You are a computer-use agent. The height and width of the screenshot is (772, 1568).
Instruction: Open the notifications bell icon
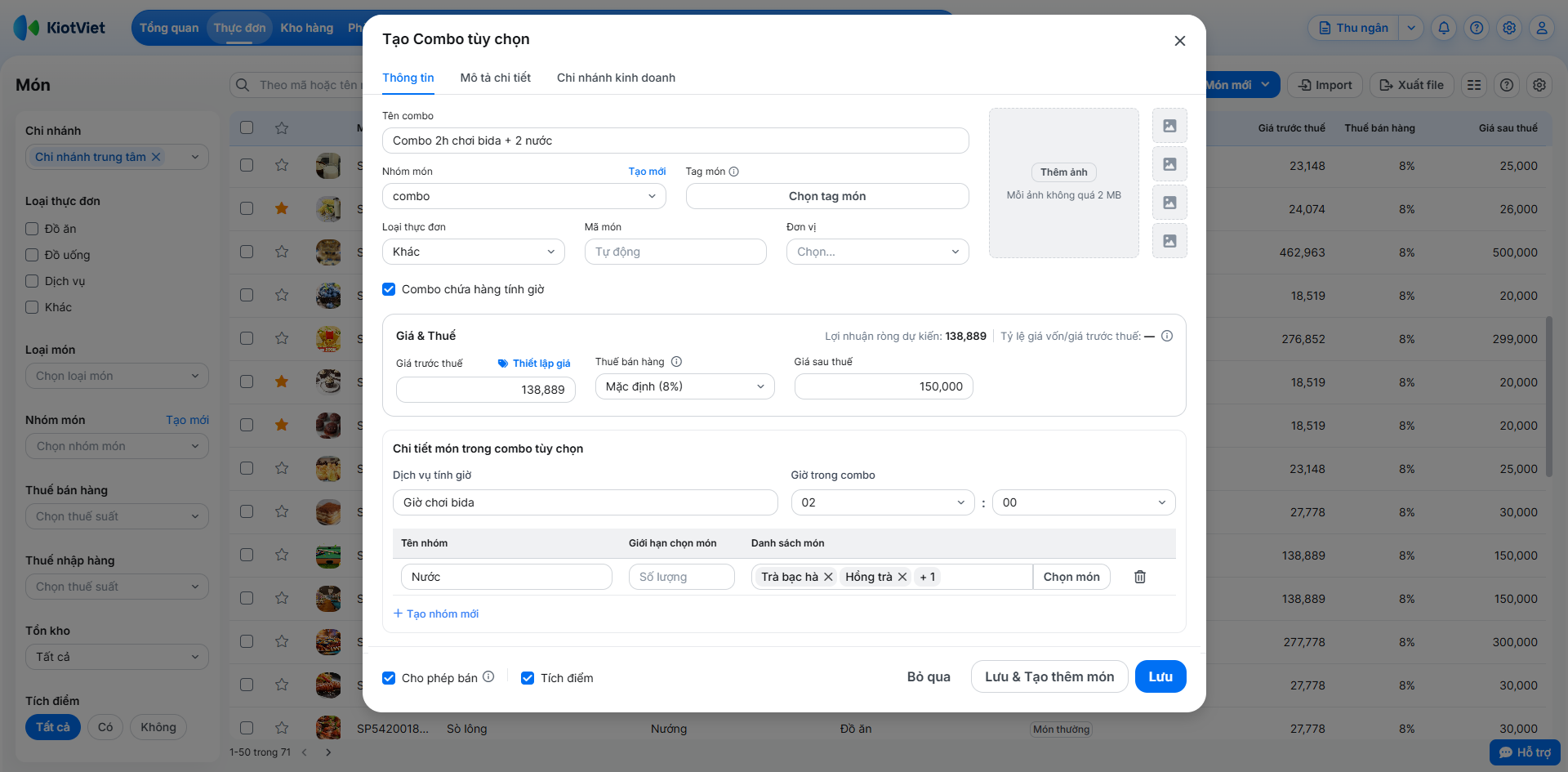(x=1444, y=28)
